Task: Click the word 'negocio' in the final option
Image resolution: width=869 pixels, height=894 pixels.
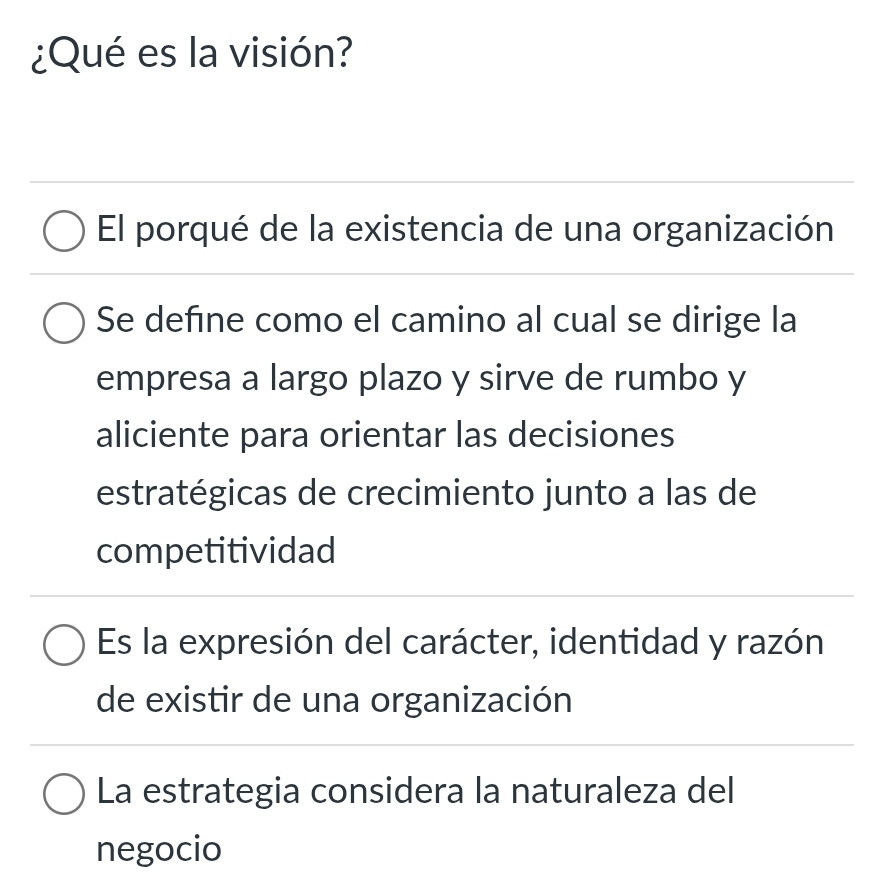Action: click(x=158, y=848)
